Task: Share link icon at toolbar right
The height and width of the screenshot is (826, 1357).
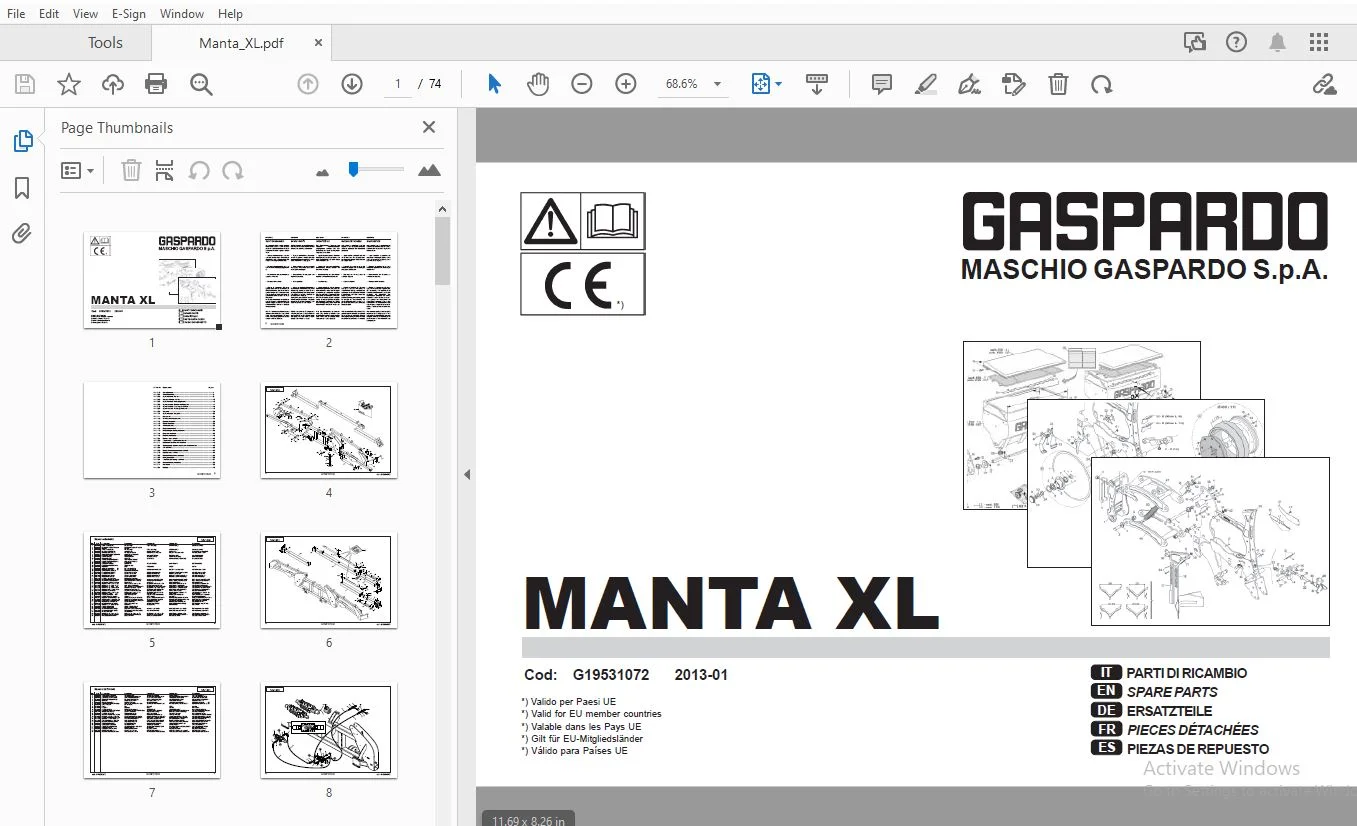Action: (x=1324, y=85)
